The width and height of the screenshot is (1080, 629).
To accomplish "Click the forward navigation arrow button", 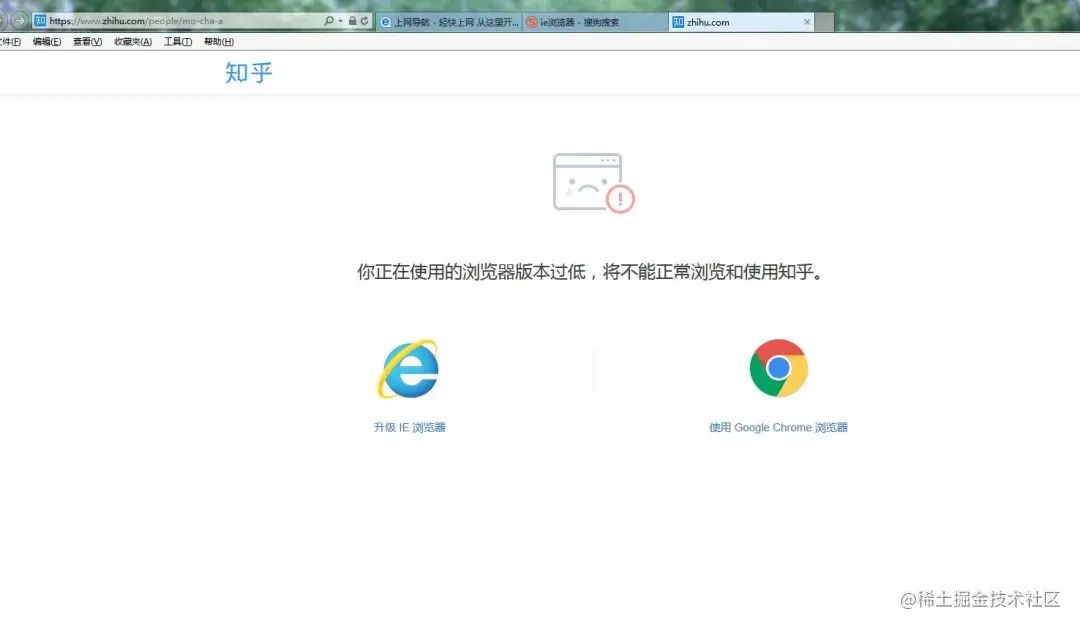I will (19, 20).
